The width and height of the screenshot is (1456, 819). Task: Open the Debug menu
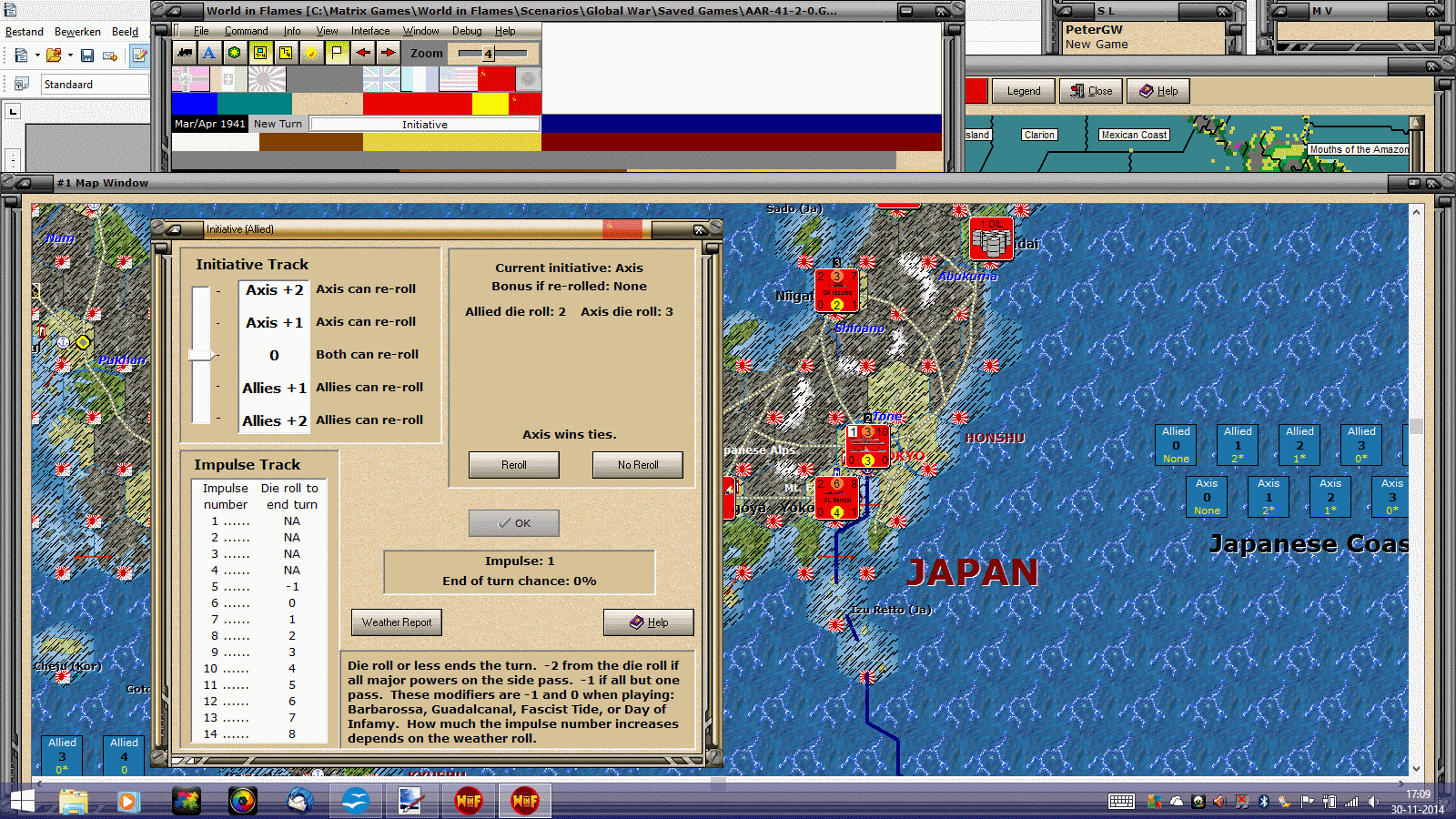pos(467,31)
